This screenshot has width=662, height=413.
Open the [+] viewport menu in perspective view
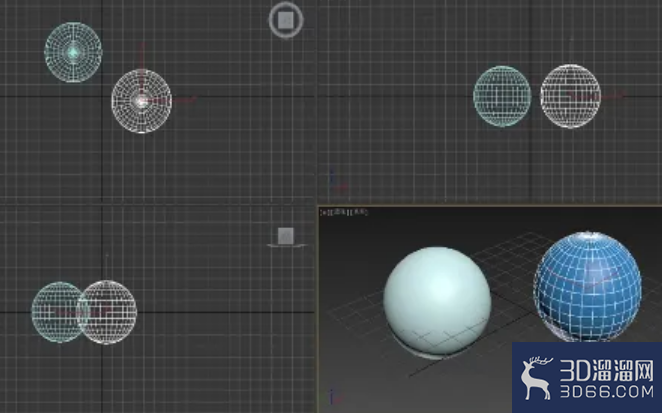324,212
